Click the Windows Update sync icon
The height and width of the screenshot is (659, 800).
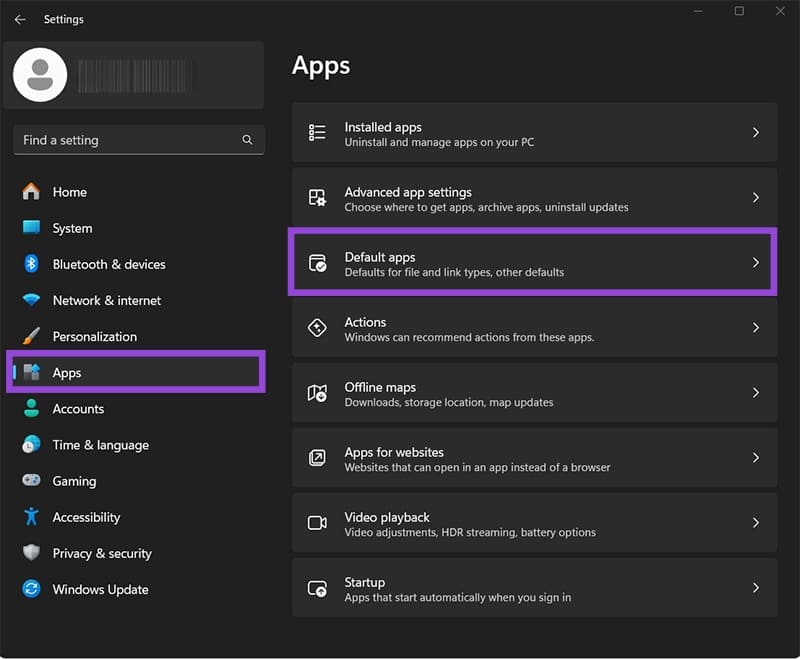coord(31,589)
